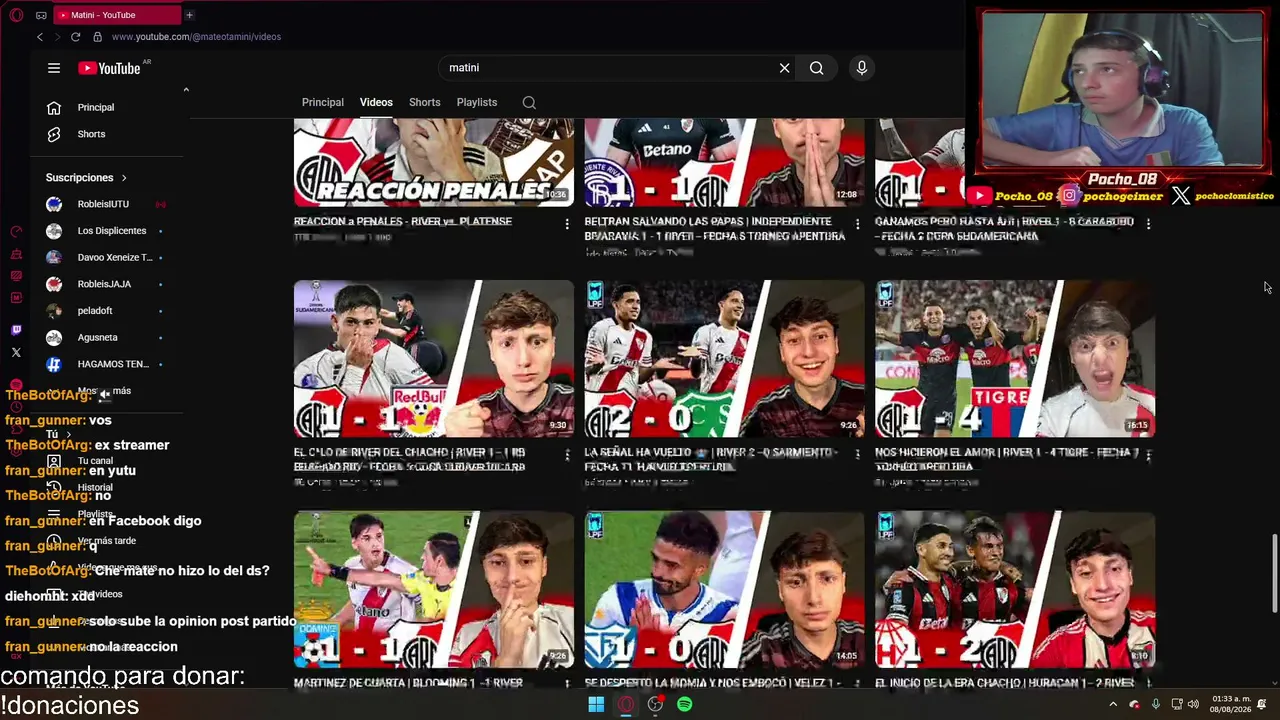1280x720 pixels.
Task: Play the Blooming 1-1 River thumbnail
Action: pyautogui.click(x=434, y=590)
